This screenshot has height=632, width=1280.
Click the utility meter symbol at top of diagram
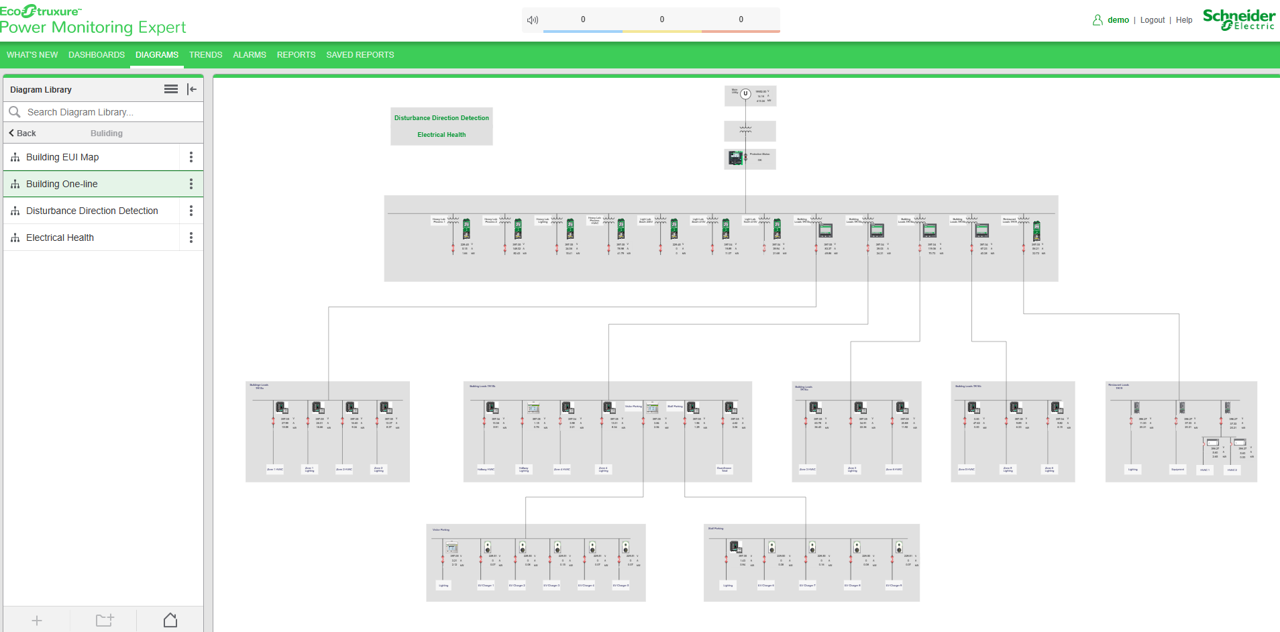pyautogui.click(x=745, y=94)
